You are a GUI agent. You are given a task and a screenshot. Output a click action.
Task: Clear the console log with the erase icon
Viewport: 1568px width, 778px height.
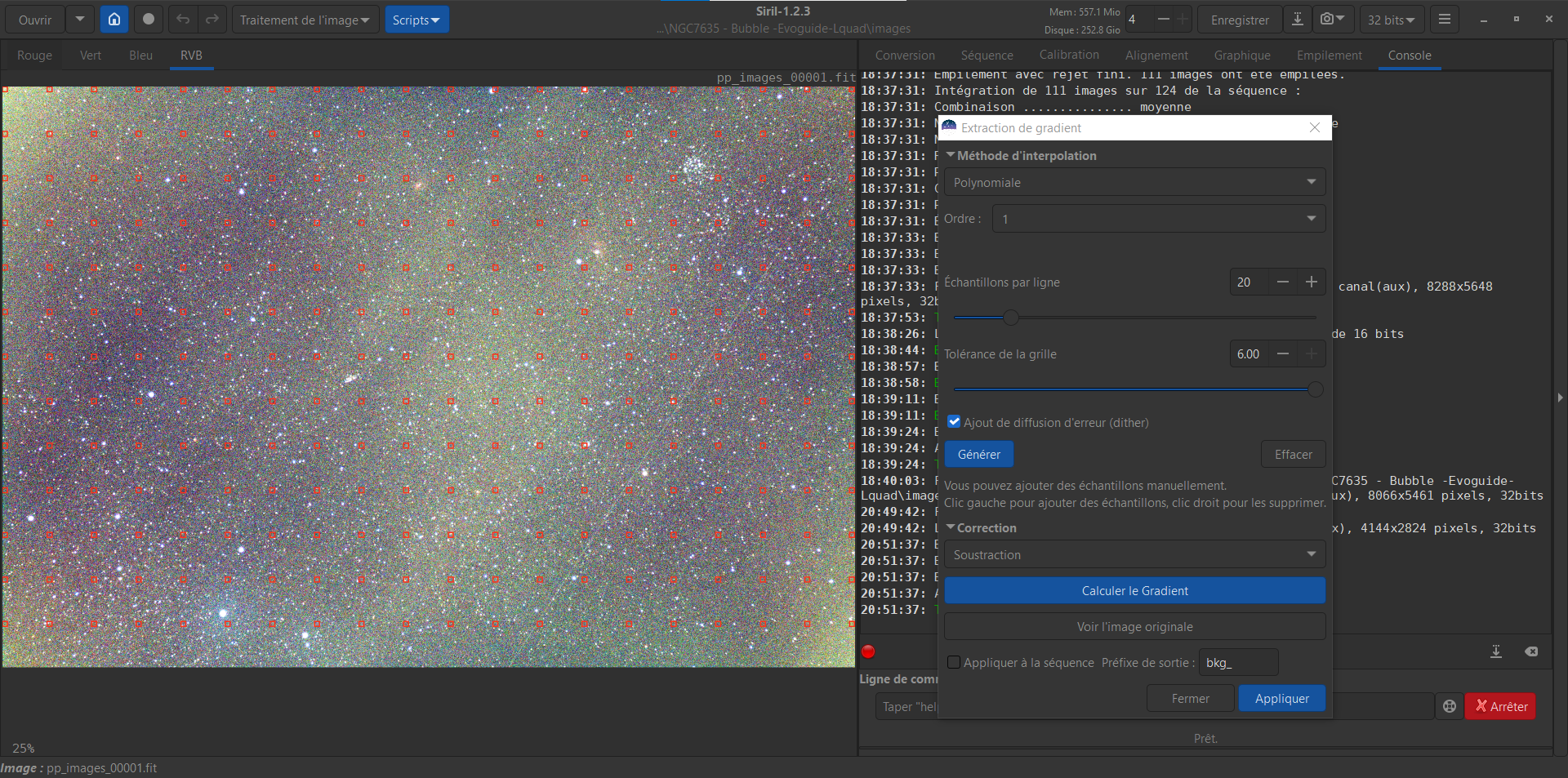[x=1531, y=651]
